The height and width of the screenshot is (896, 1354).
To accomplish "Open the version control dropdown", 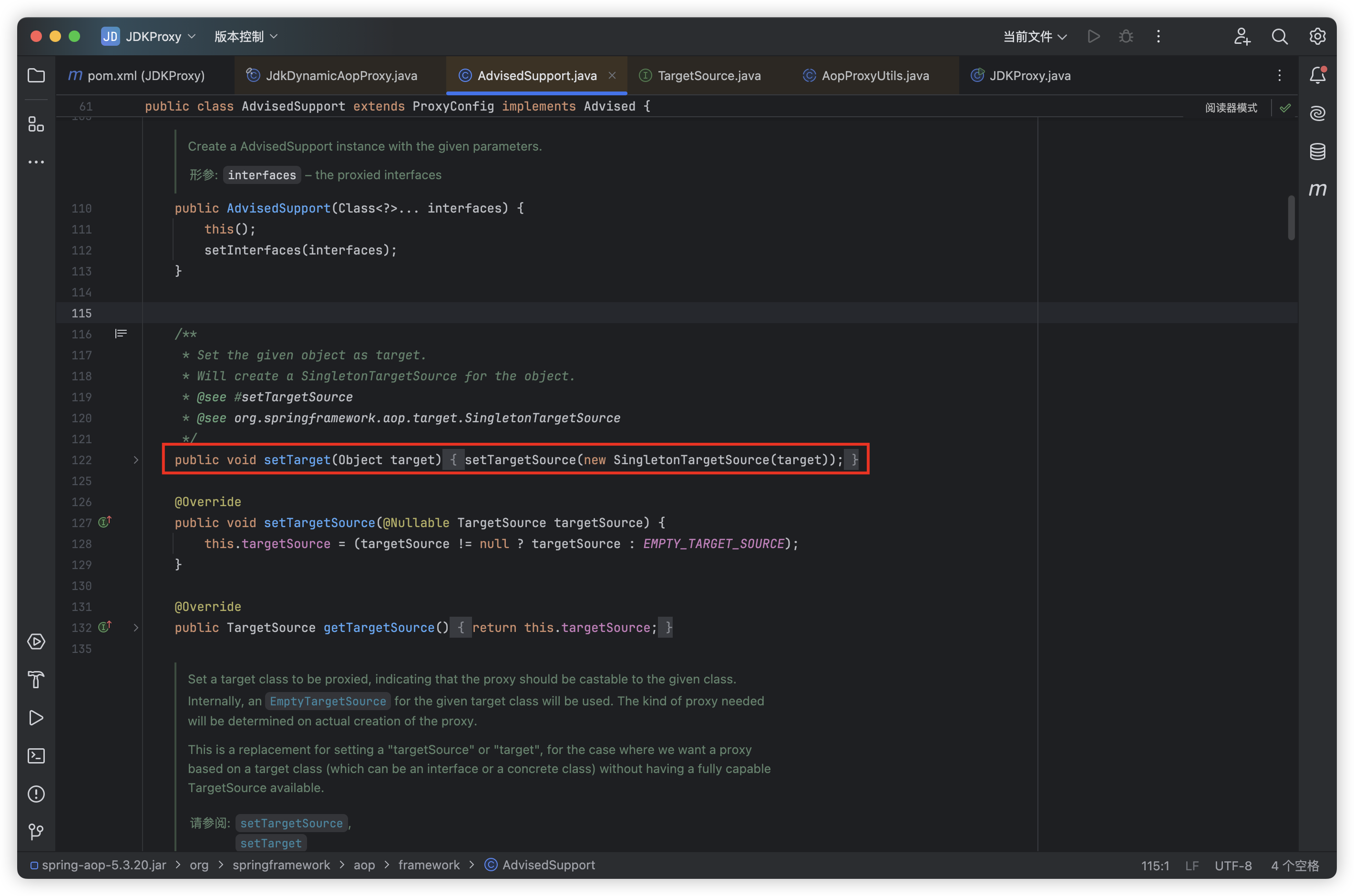I will [246, 37].
